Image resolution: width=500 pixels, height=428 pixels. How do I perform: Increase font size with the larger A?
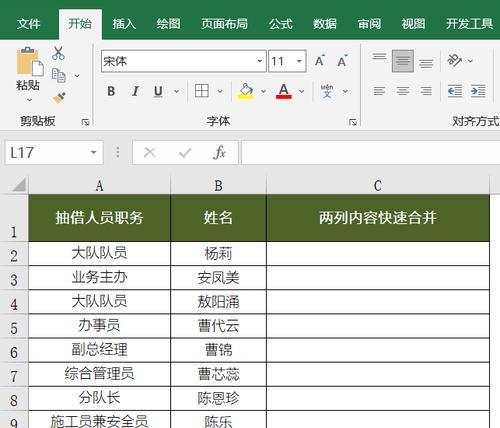pyautogui.click(x=320, y=61)
